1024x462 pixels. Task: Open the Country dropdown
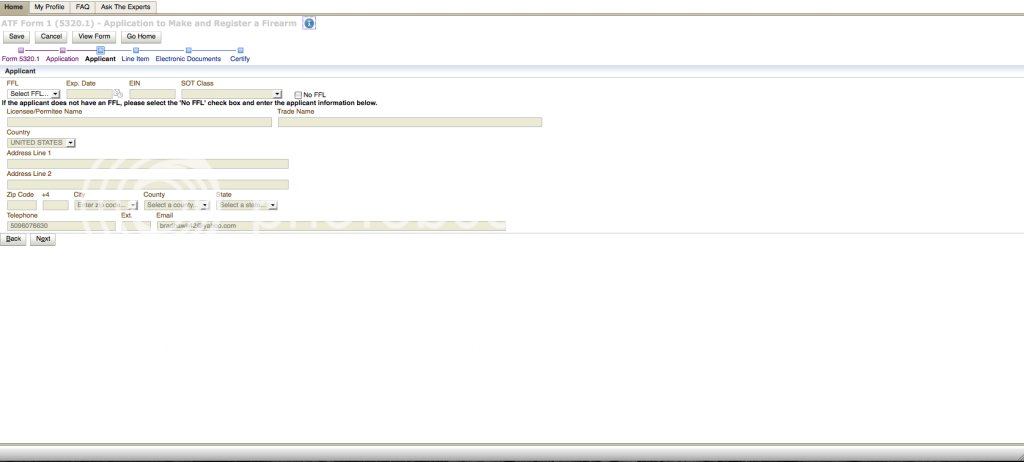[41, 143]
